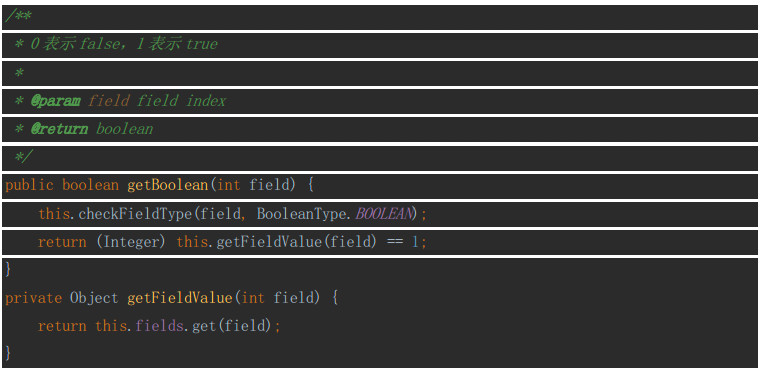
Task: Click the private keyword
Action: point(34,298)
